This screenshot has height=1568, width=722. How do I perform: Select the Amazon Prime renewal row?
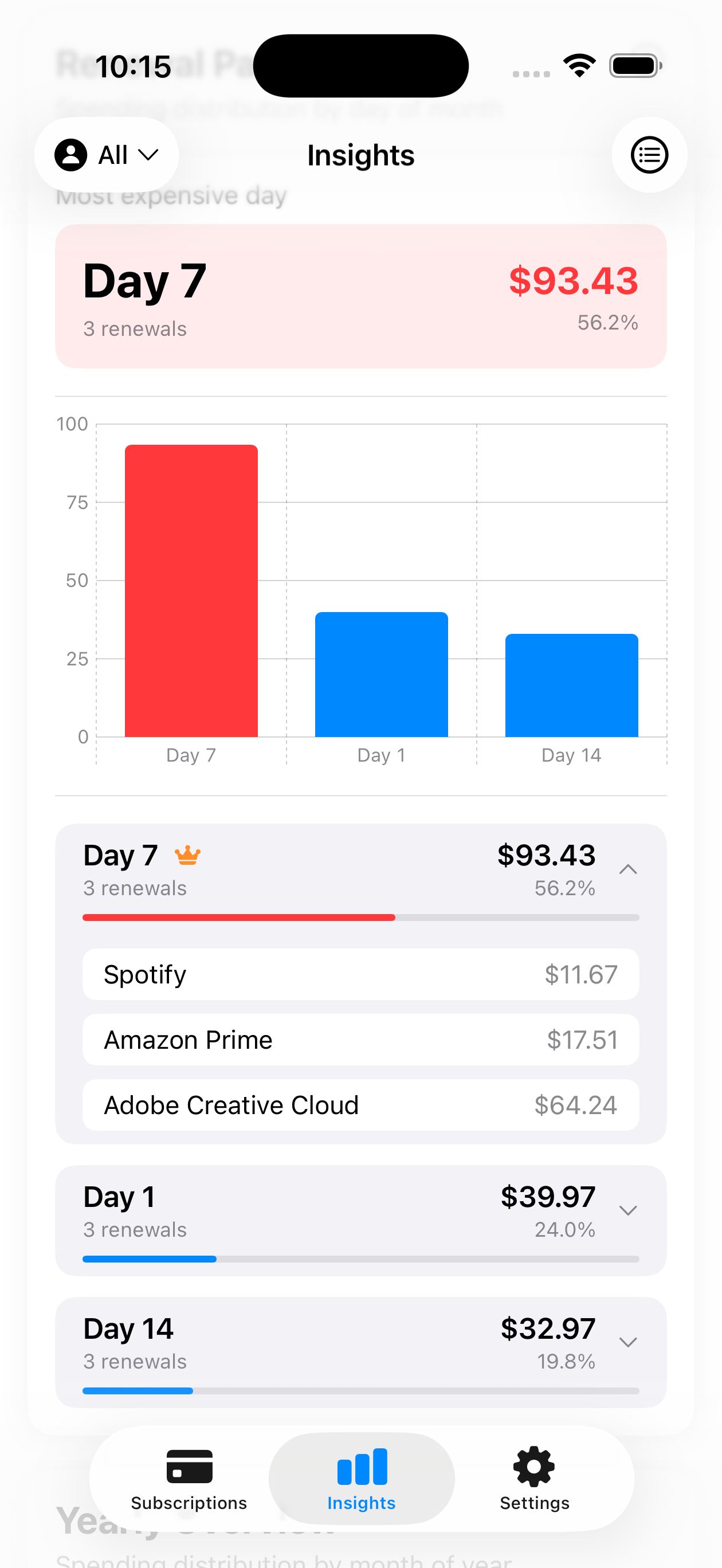point(360,1040)
